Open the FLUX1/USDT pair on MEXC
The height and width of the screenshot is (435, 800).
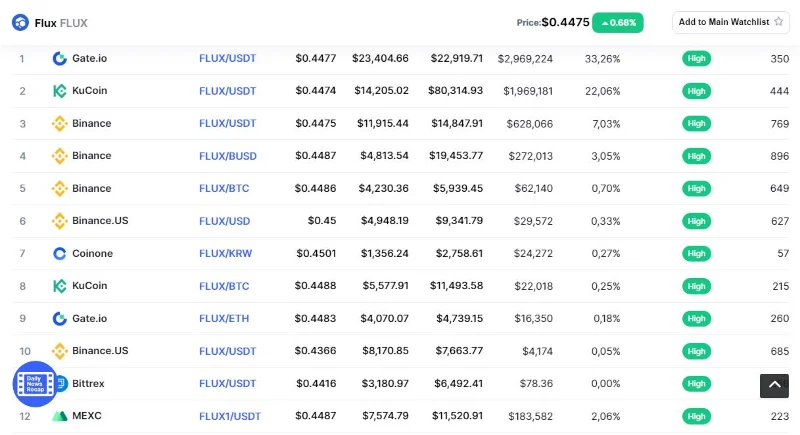tap(230, 416)
